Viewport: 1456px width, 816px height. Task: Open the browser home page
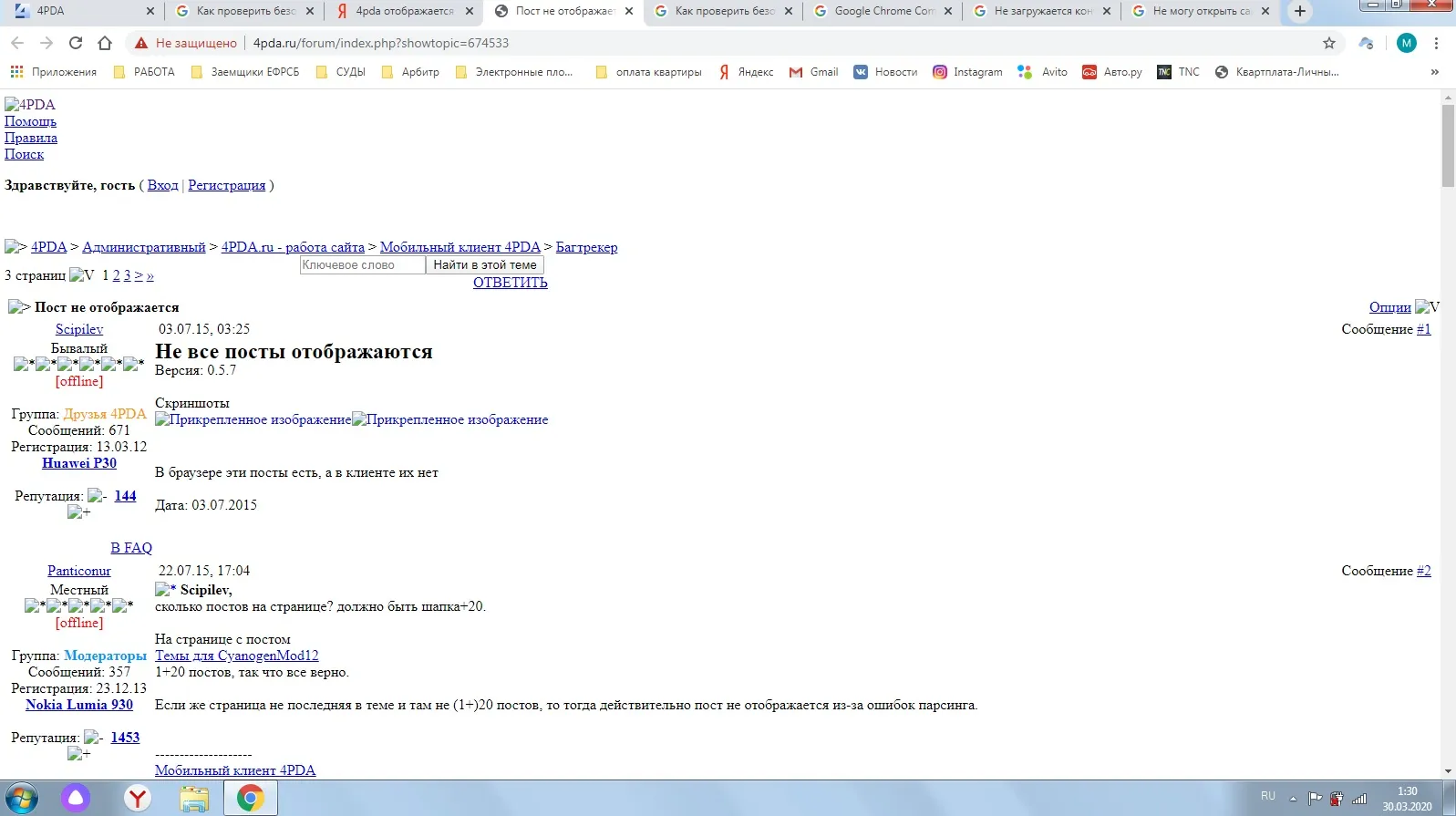coord(105,43)
